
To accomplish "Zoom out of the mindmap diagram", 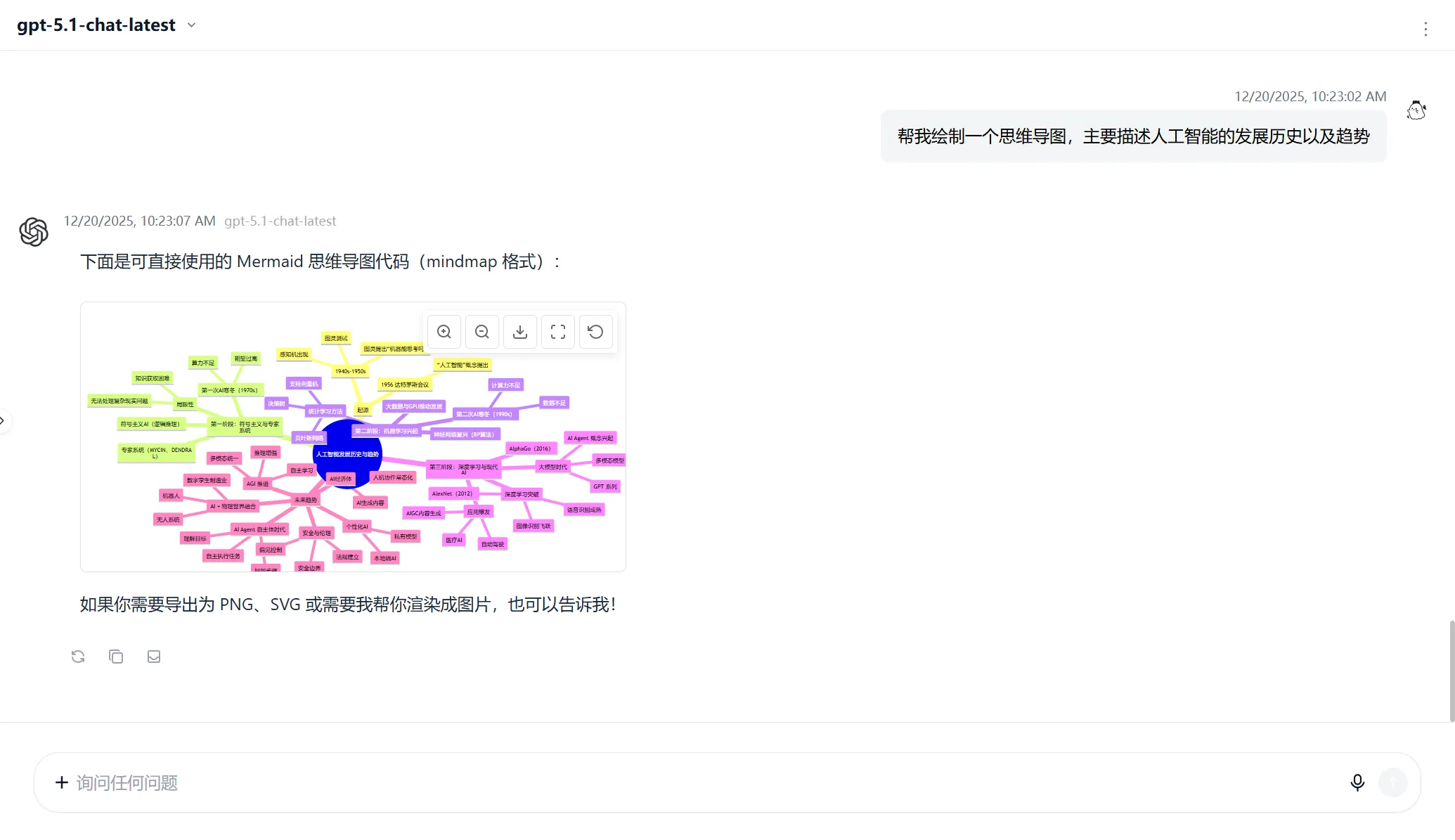I will point(481,331).
